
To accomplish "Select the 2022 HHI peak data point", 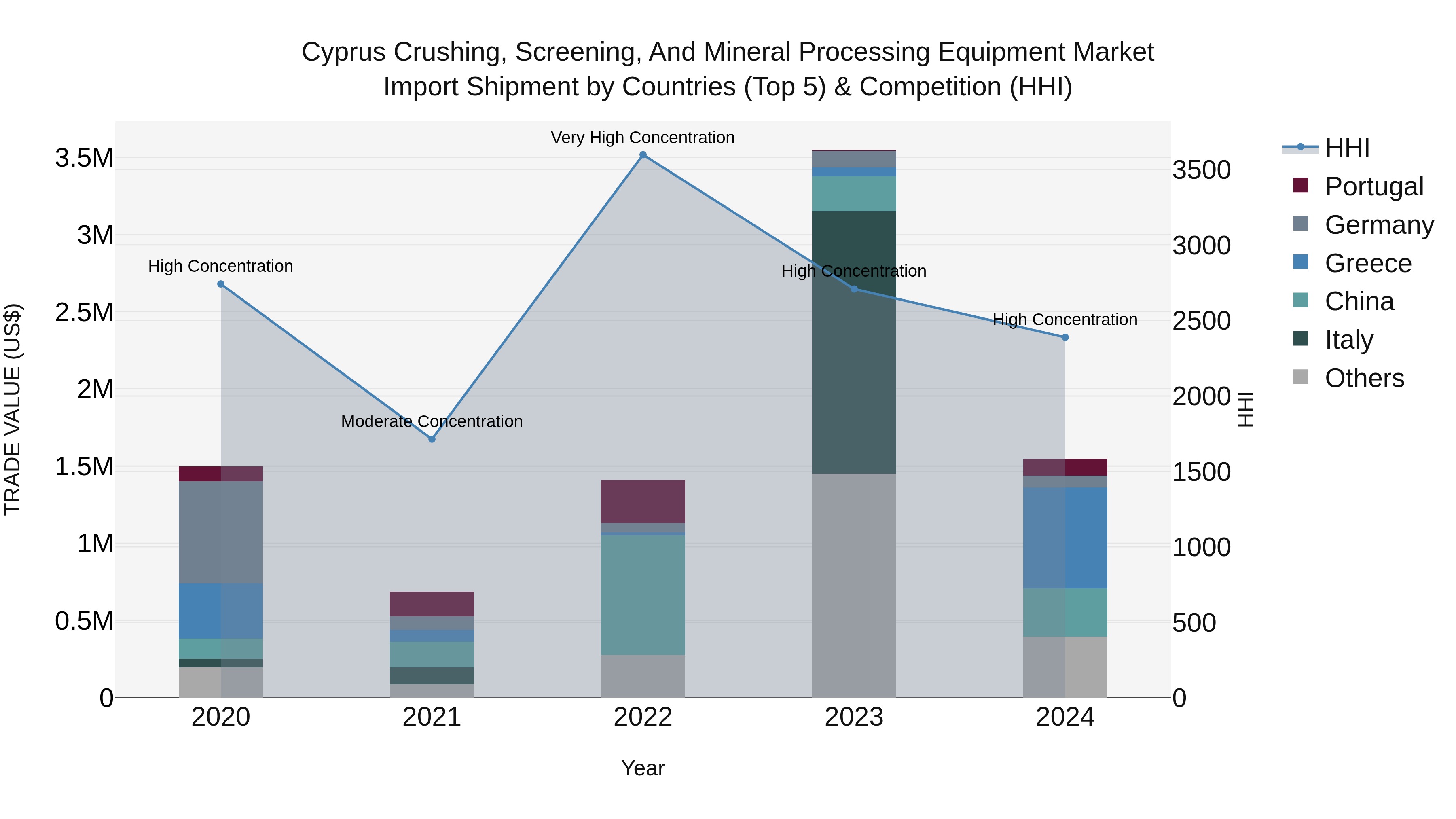I will (x=643, y=155).
